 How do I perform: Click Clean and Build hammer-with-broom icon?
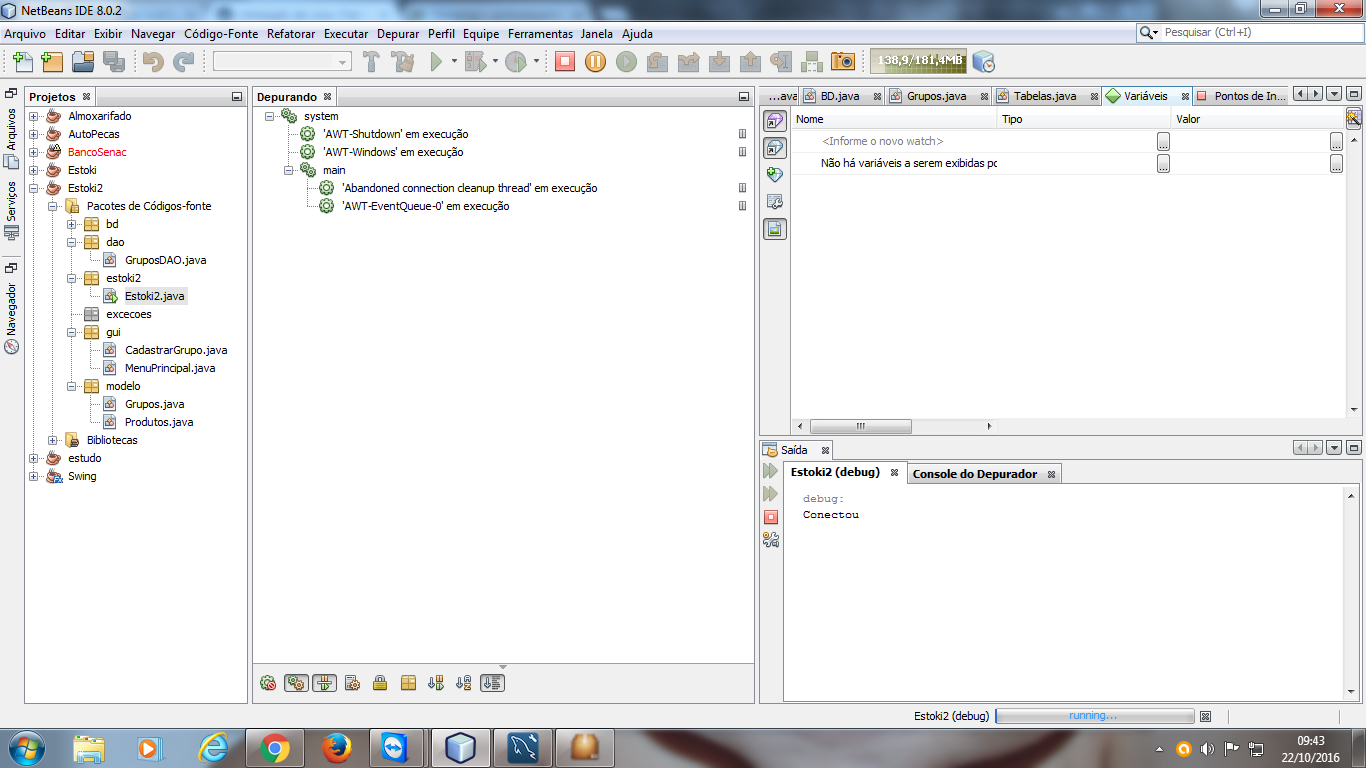[403, 62]
